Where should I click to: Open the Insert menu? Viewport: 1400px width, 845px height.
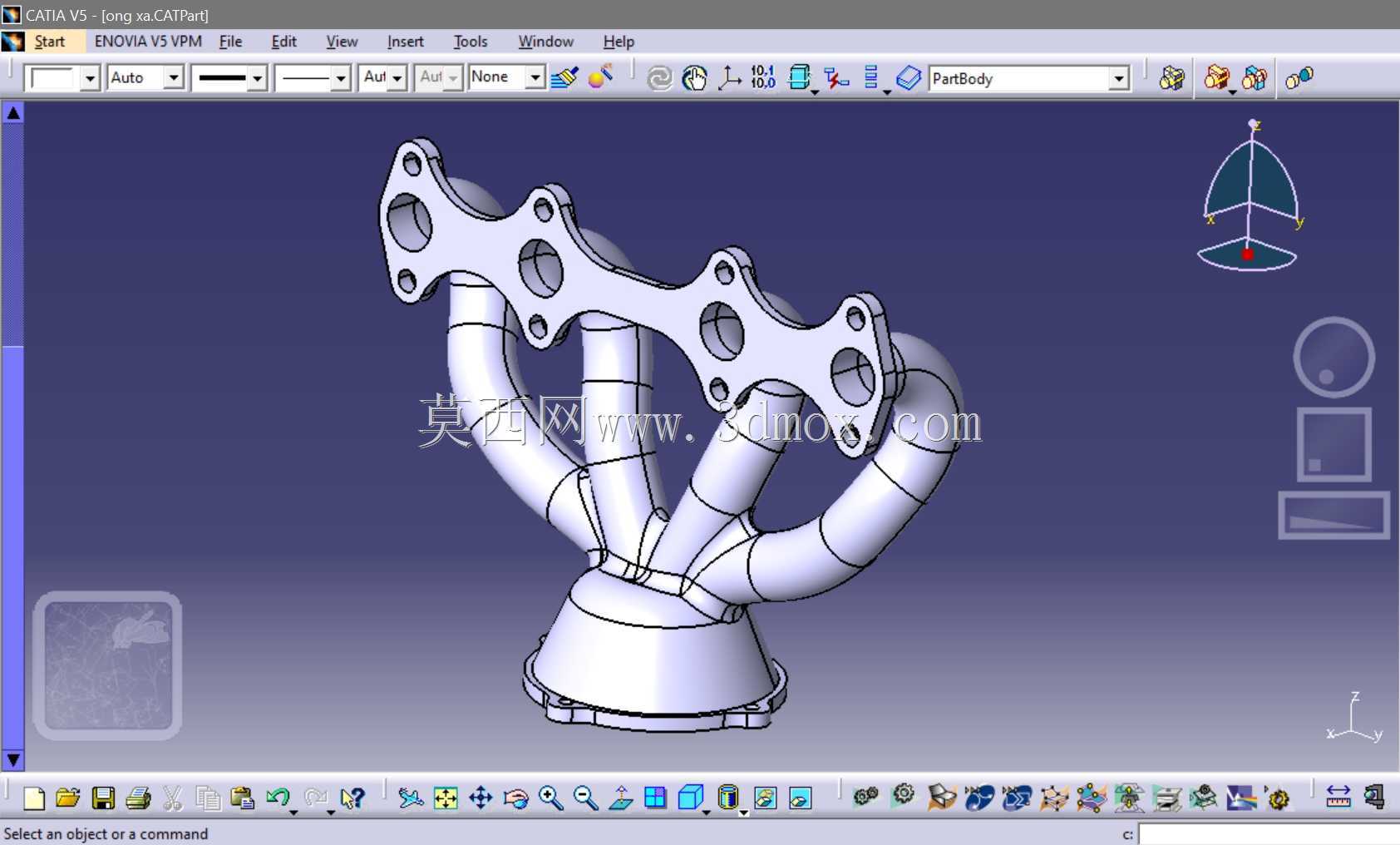(x=405, y=42)
